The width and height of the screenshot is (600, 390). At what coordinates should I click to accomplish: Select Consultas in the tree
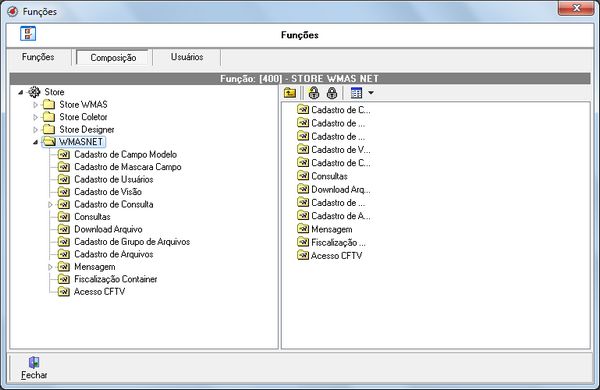92,217
